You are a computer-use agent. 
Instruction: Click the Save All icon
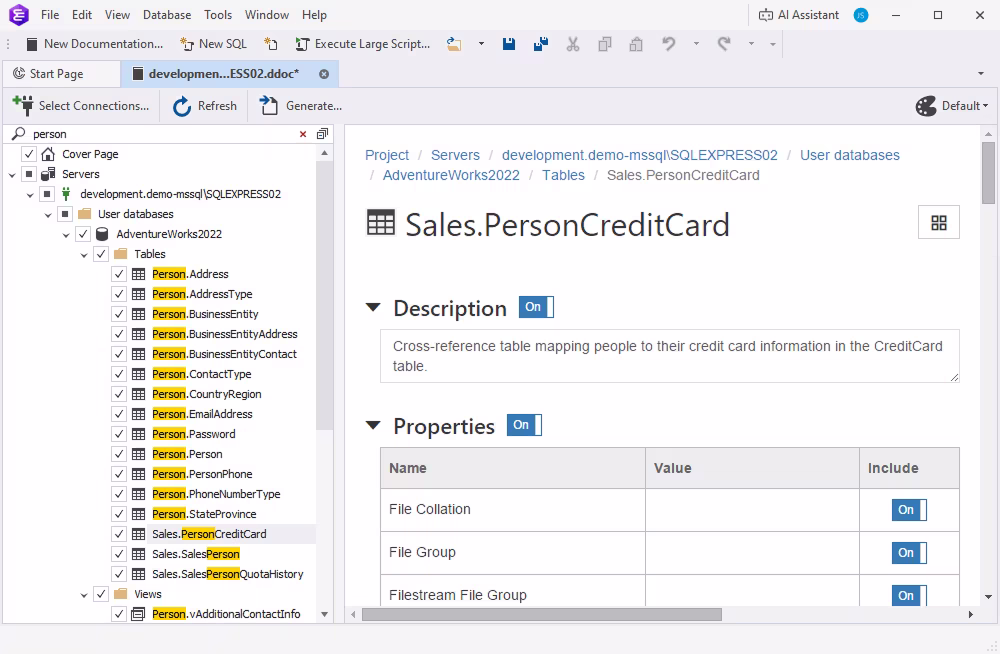coord(541,44)
